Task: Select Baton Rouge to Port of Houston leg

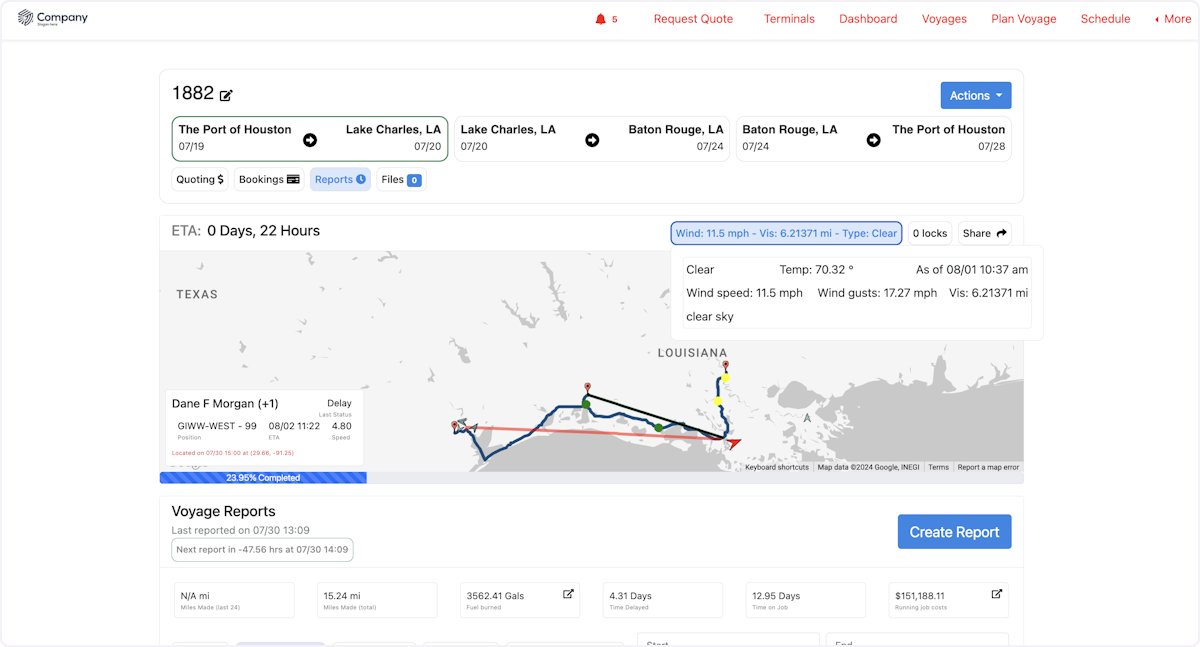Action: click(x=874, y=139)
